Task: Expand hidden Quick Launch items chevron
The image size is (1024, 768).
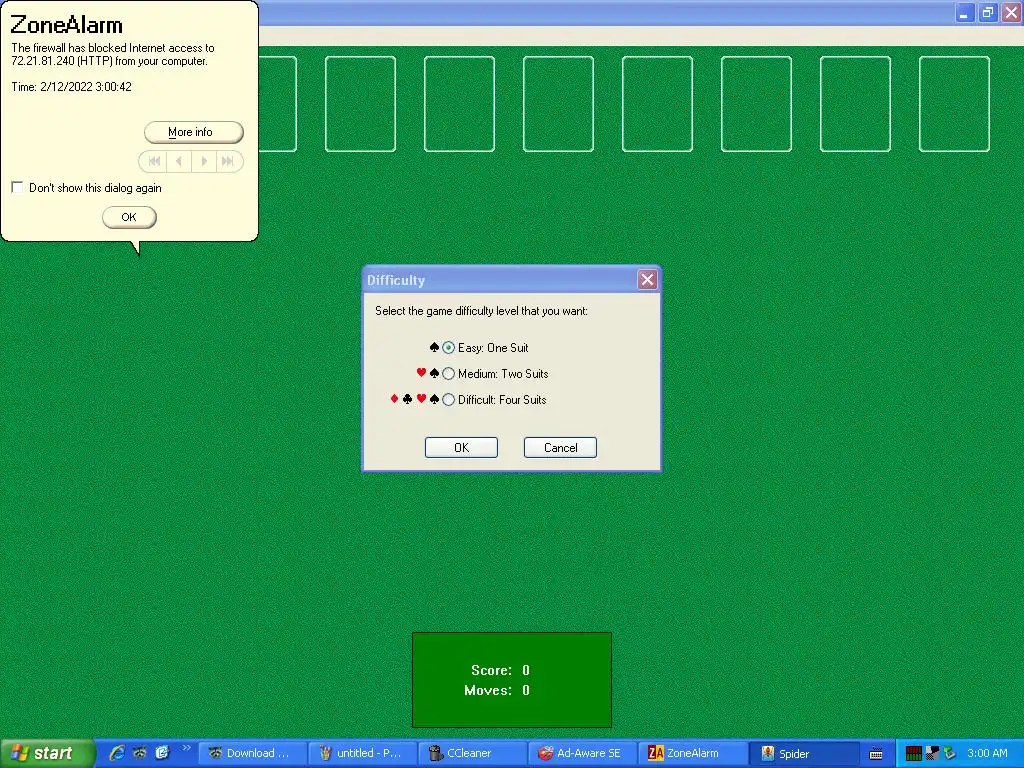Action: point(187,748)
